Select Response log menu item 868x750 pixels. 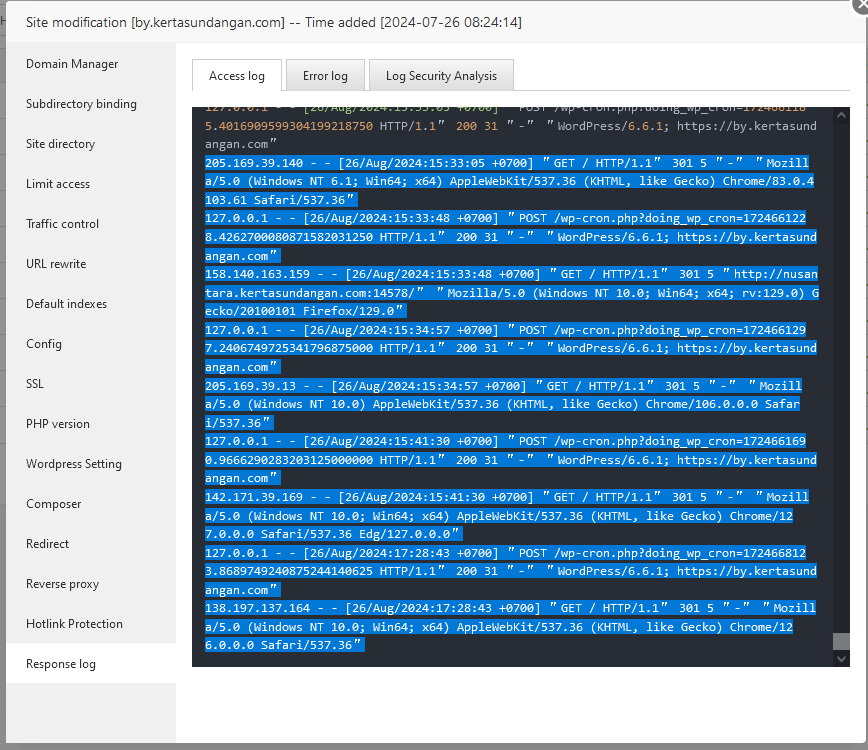pos(91,663)
